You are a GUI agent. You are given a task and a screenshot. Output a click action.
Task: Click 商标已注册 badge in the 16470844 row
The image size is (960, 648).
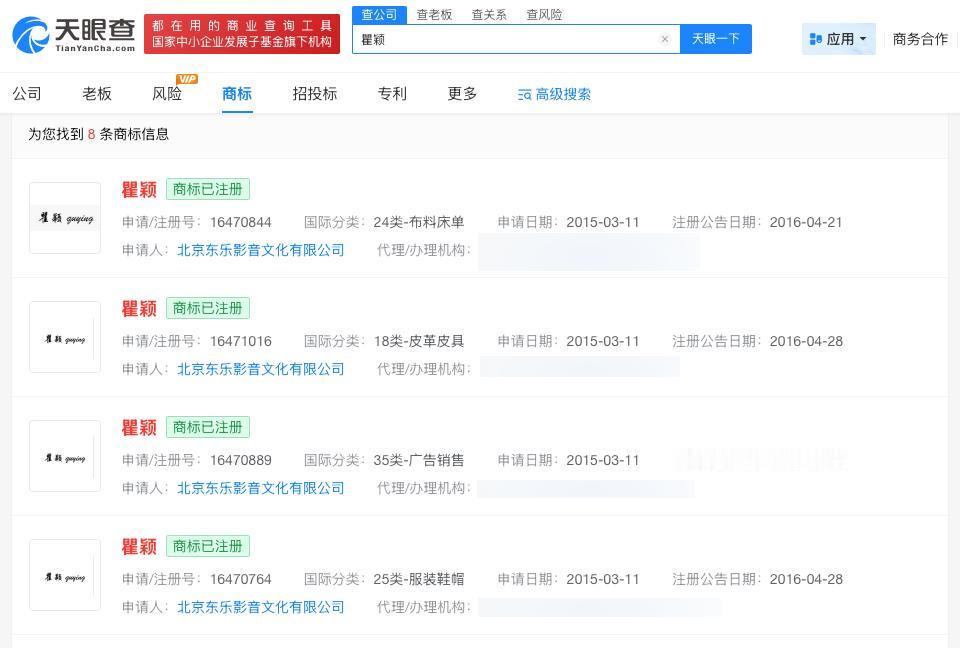pyautogui.click(x=208, y=189)
